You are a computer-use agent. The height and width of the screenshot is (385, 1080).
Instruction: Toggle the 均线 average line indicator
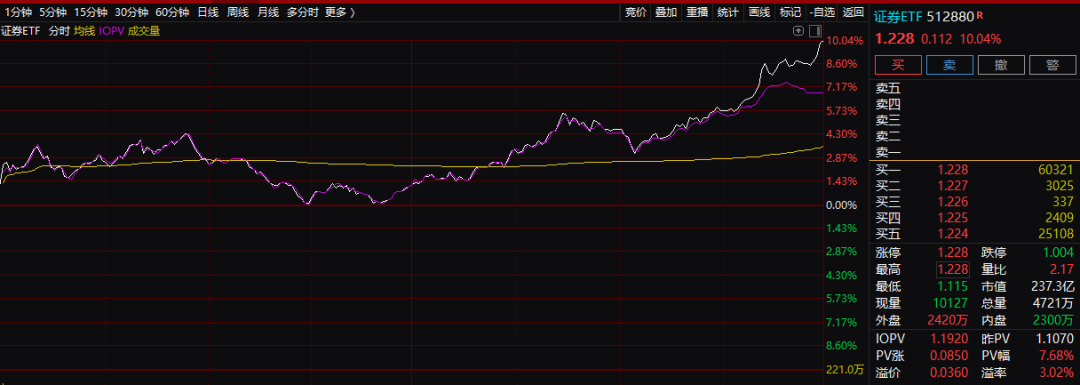[84, 31]
